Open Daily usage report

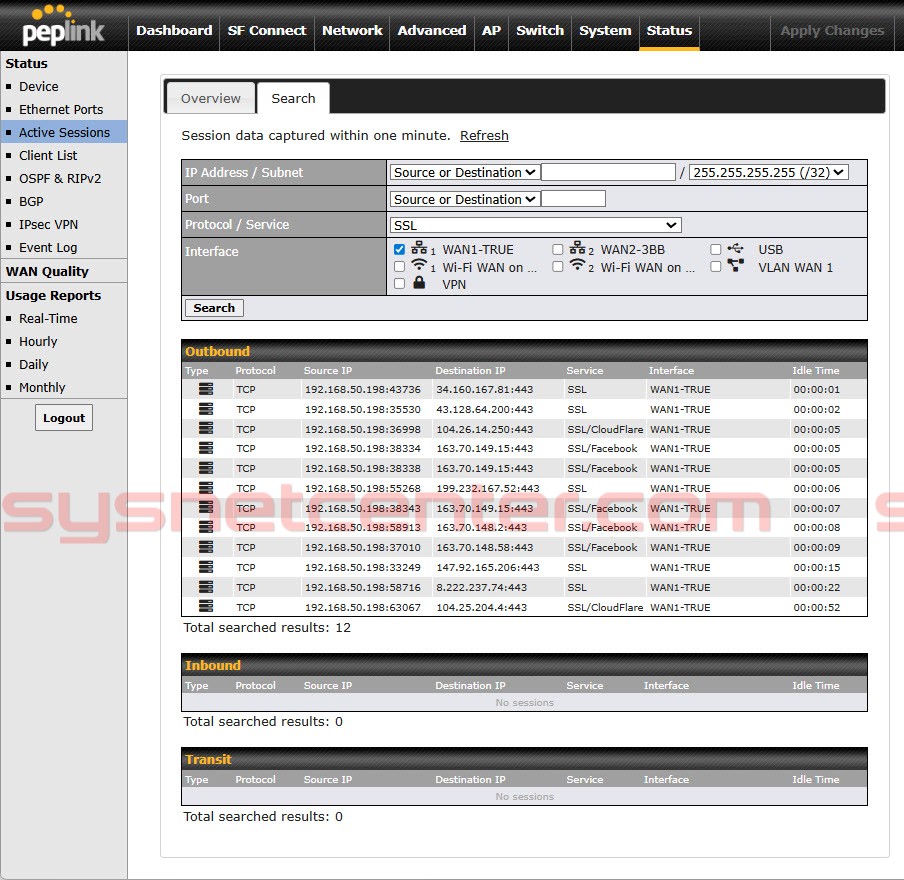click(x=33, y=364)
